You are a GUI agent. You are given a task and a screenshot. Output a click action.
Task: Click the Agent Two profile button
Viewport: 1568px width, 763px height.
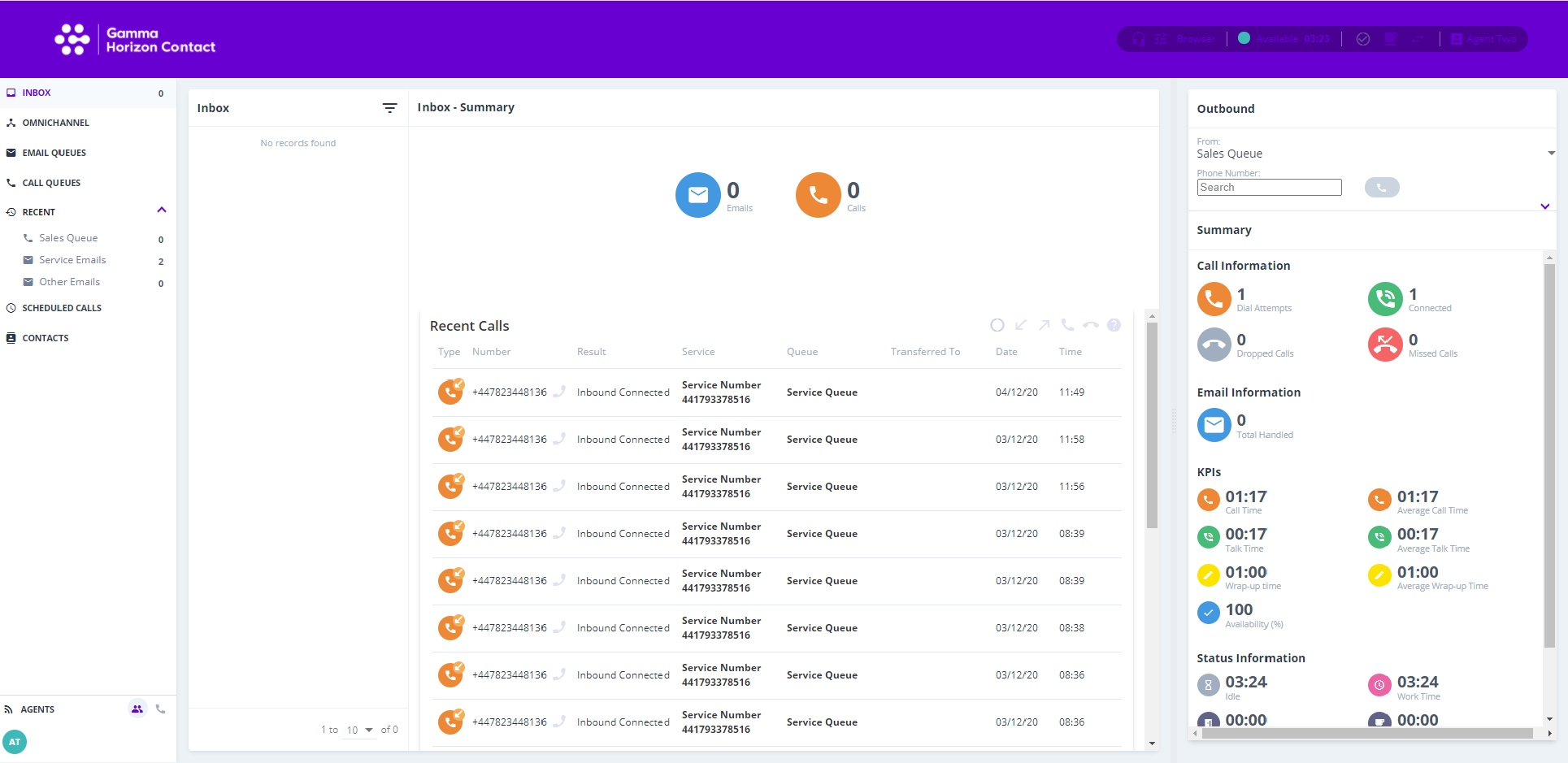point(1483,39)
